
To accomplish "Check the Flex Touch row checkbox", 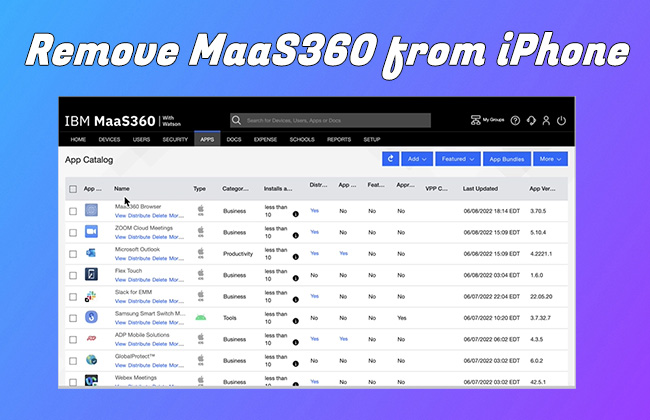I will click(73, 276).
